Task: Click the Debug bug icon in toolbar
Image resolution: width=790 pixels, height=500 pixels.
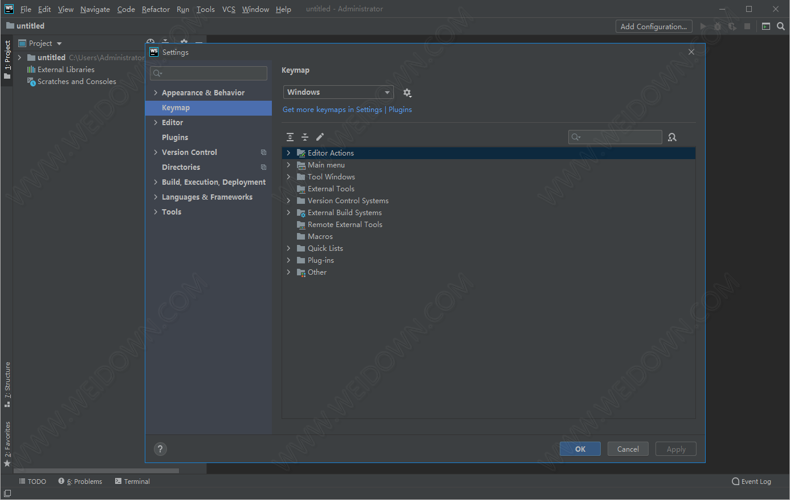Action: (x=717, y=26)
